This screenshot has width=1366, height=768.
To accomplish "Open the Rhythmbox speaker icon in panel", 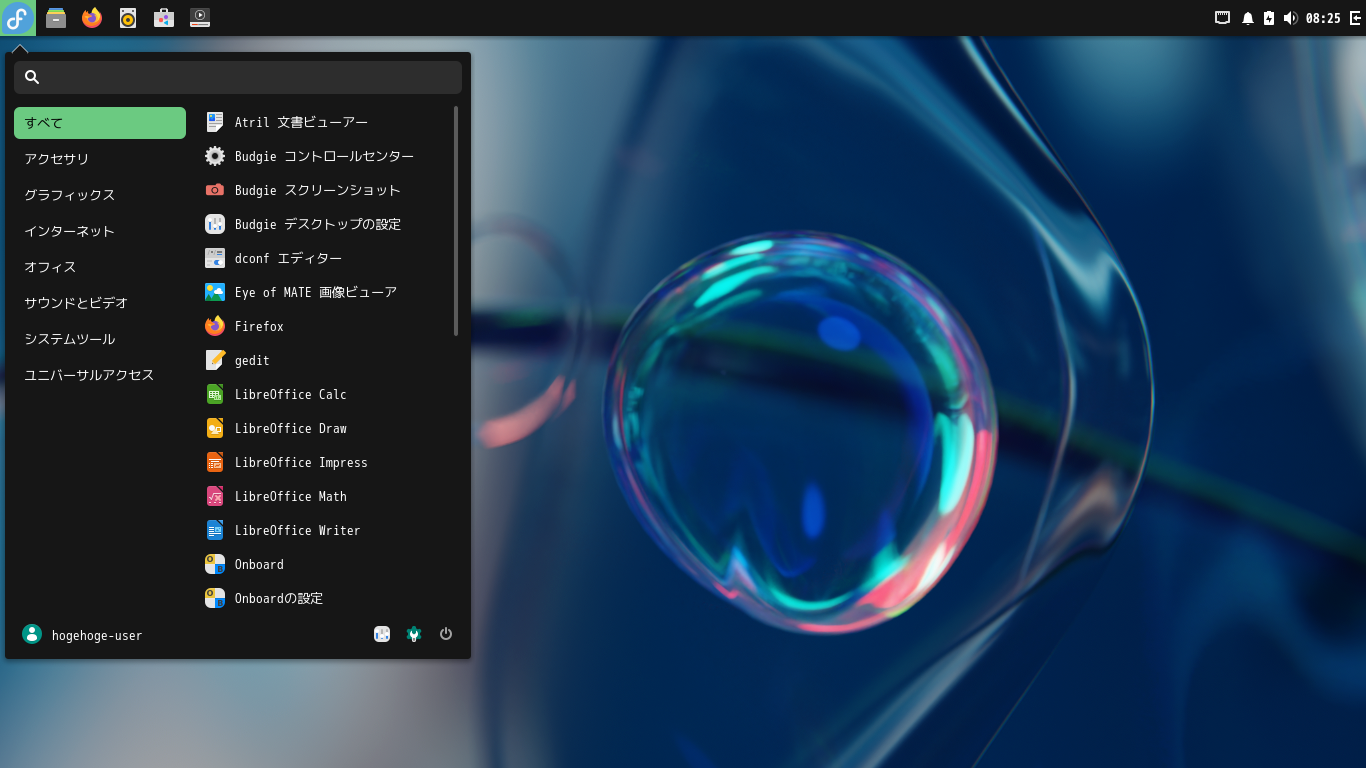I will coord(128,18).
